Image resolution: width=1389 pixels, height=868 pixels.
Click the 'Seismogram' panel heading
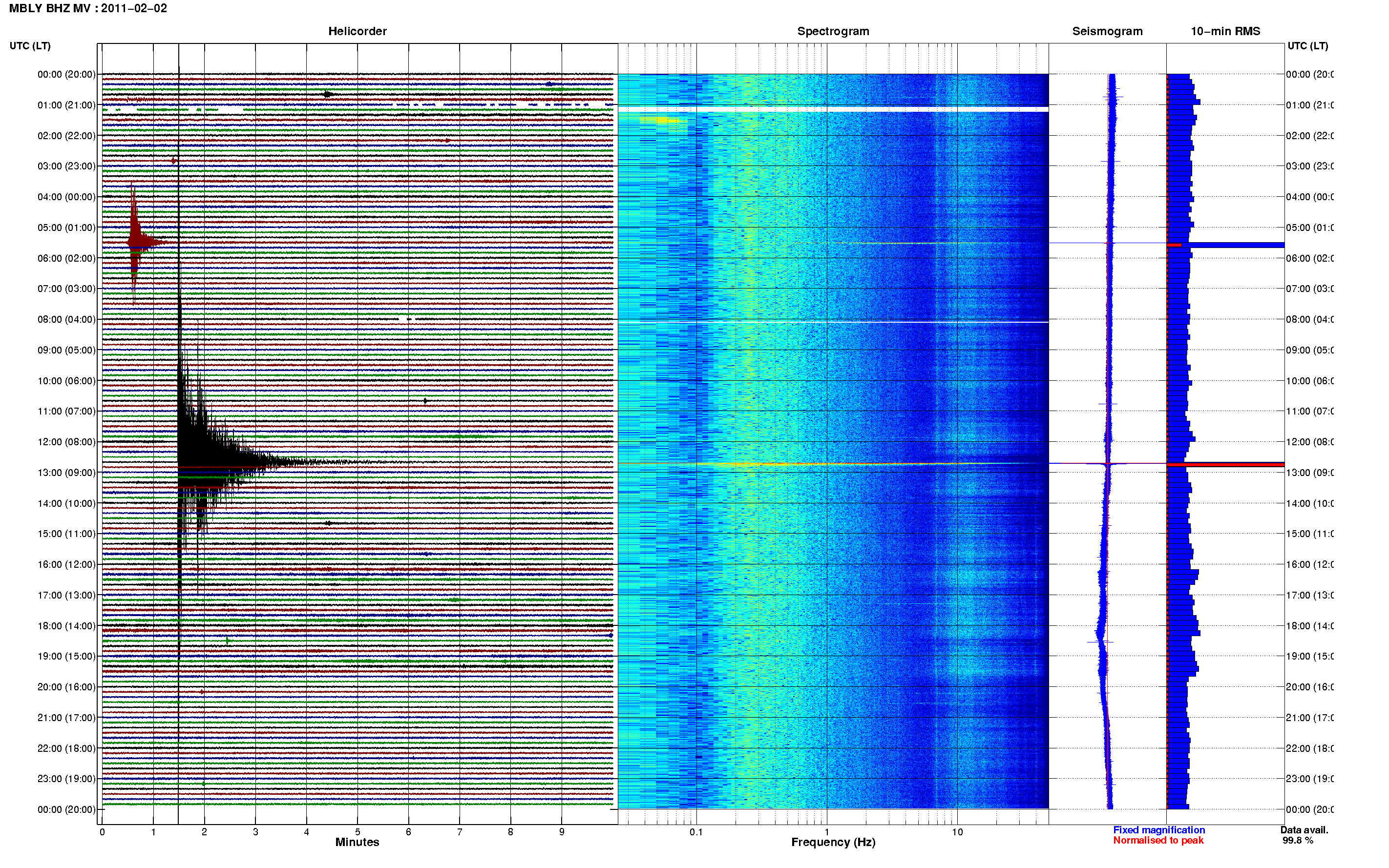(1107, 31)
